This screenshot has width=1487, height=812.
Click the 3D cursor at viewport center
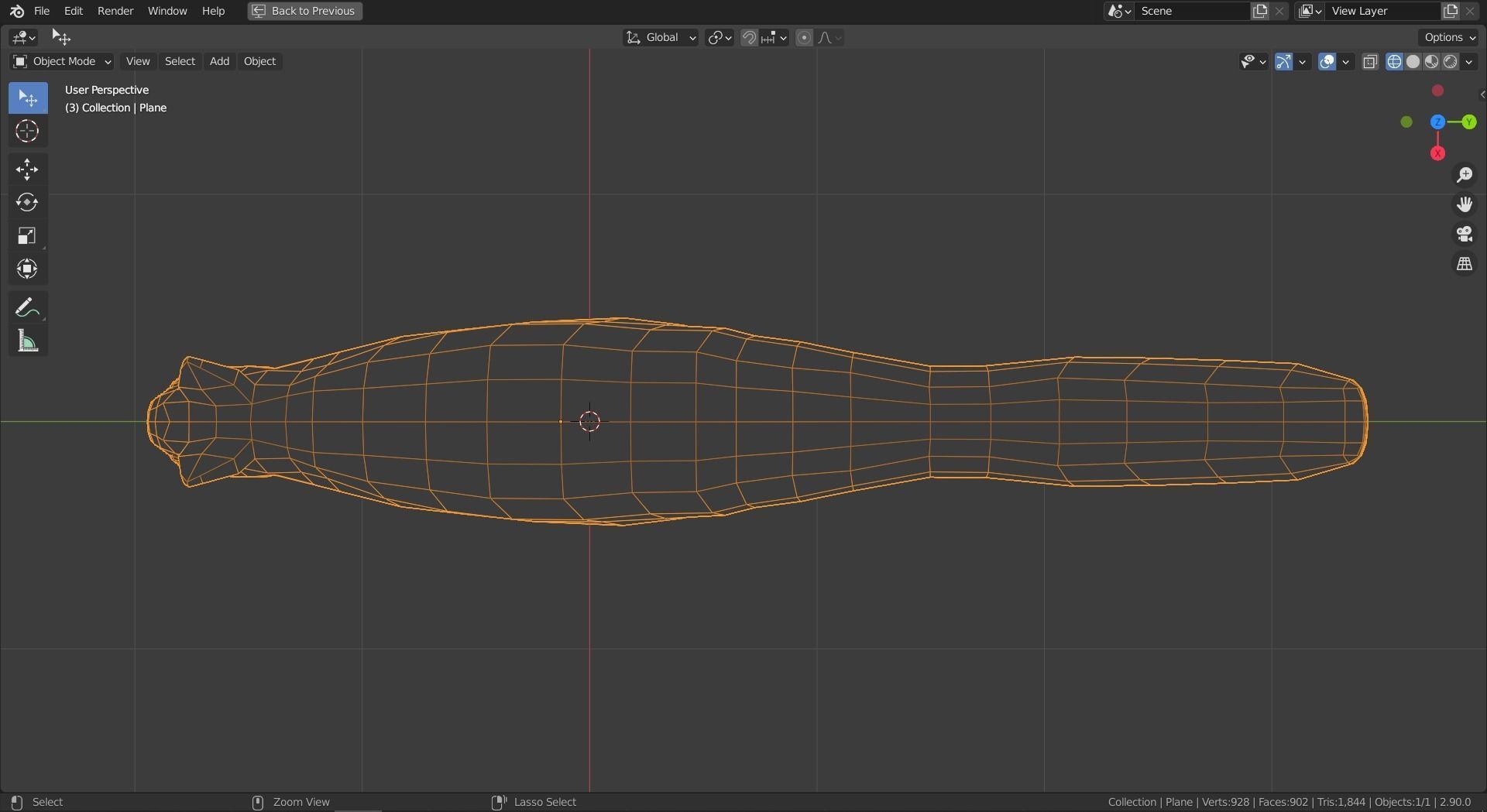coord(589,421)
